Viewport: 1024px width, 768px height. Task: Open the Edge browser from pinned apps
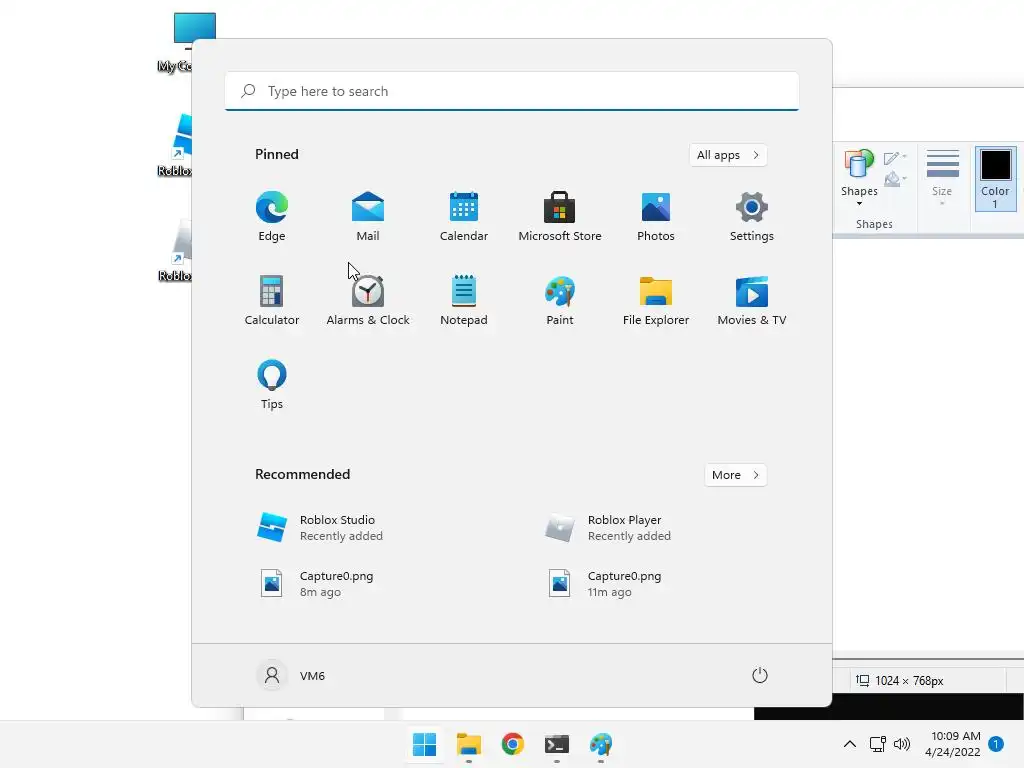272,216
